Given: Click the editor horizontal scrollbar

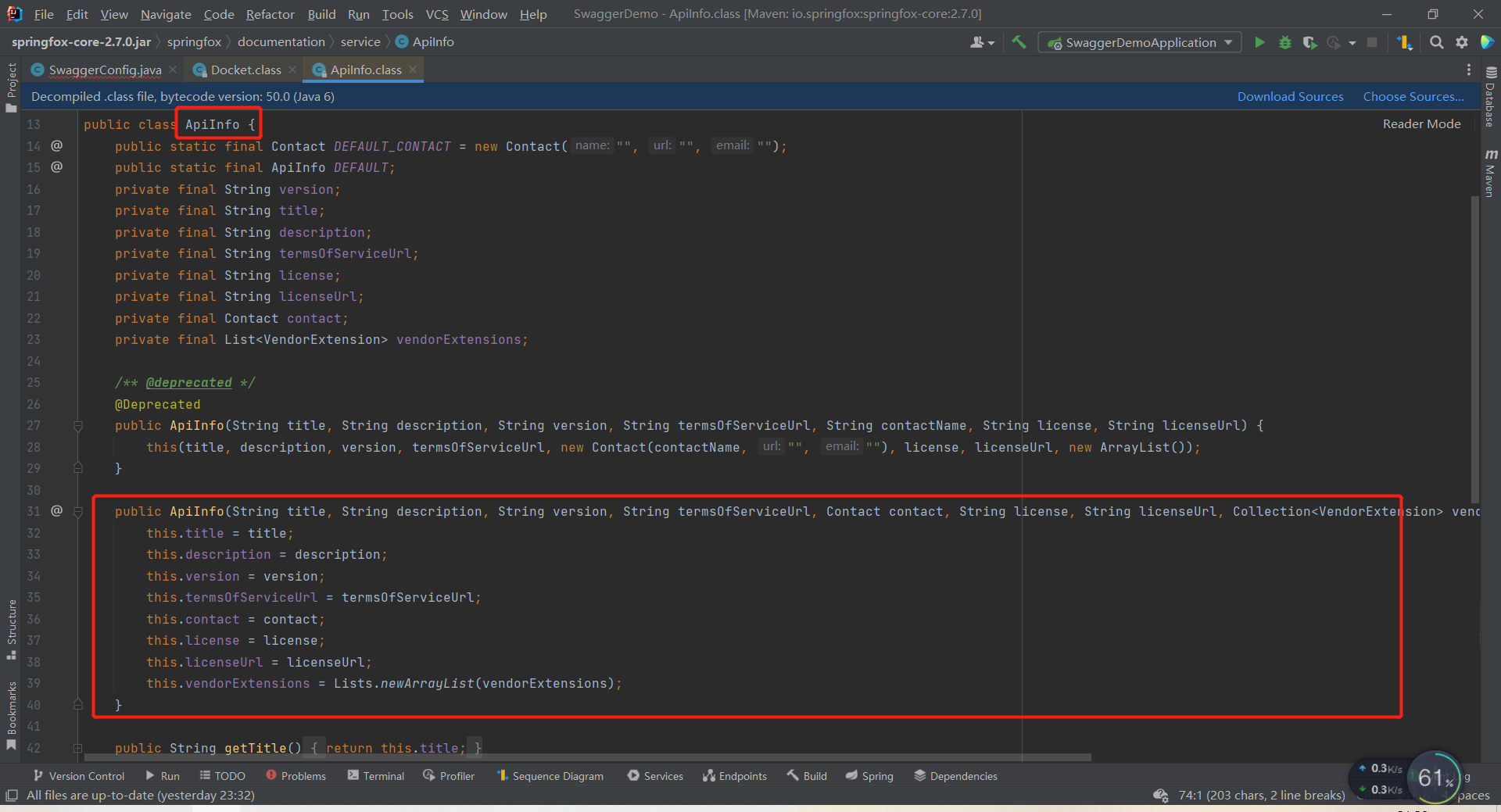Looking at the screenshot, I should 587,757.
